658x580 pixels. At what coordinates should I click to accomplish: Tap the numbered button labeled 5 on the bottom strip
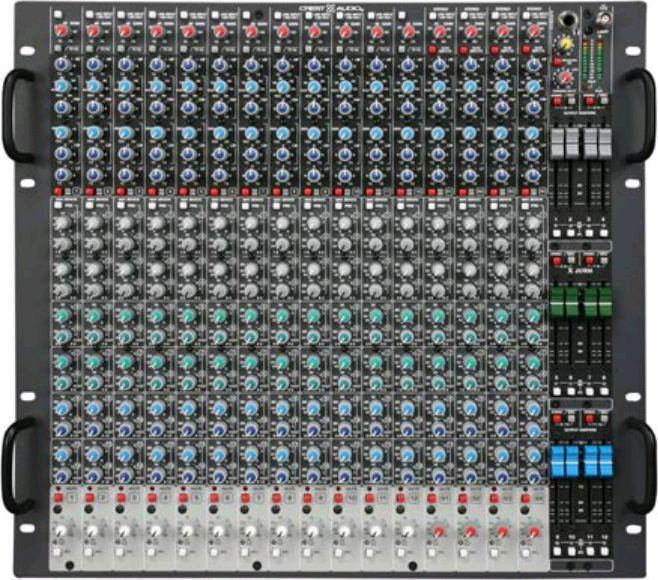click(x=197, y=498)
